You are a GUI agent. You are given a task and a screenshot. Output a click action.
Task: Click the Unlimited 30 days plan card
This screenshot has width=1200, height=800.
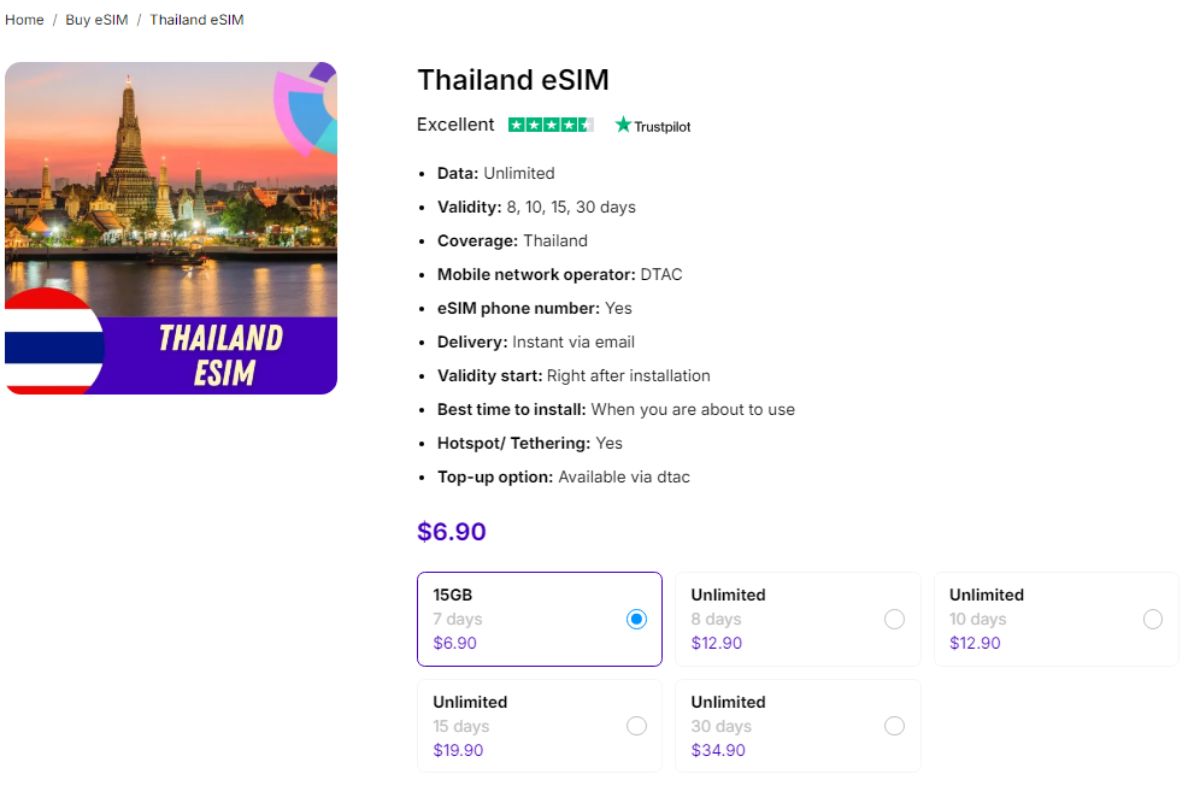797,726
